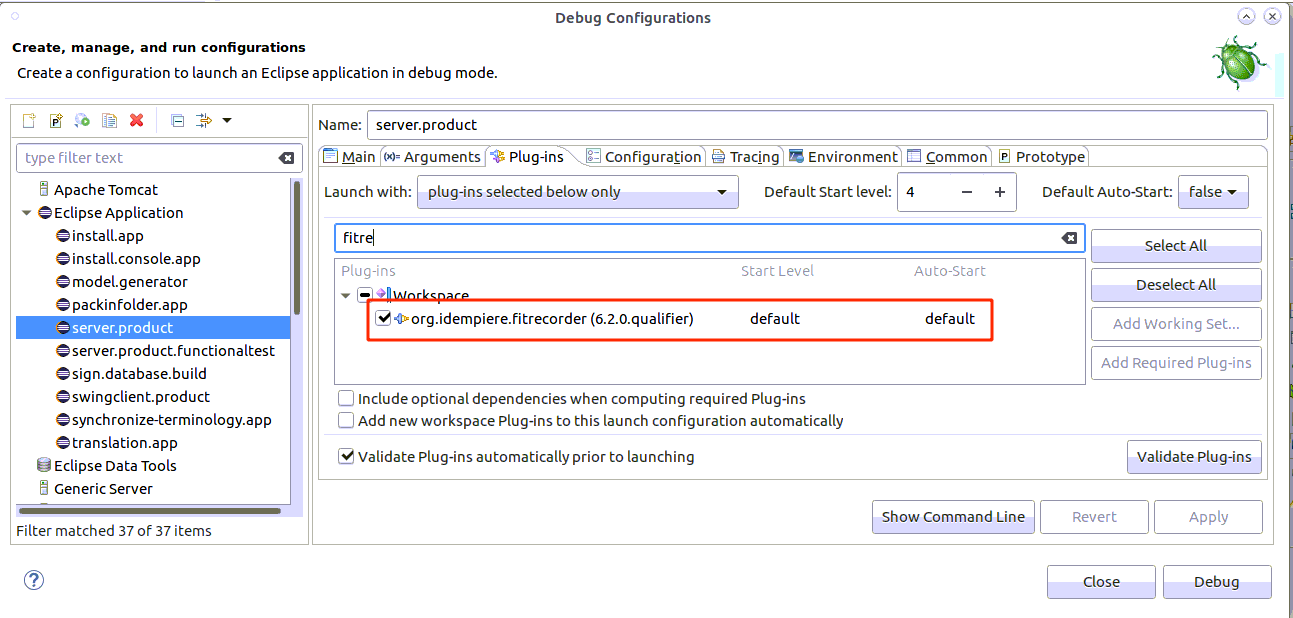Open filter launch configurations settings
1293x618 pixels.
pos(204,120)
